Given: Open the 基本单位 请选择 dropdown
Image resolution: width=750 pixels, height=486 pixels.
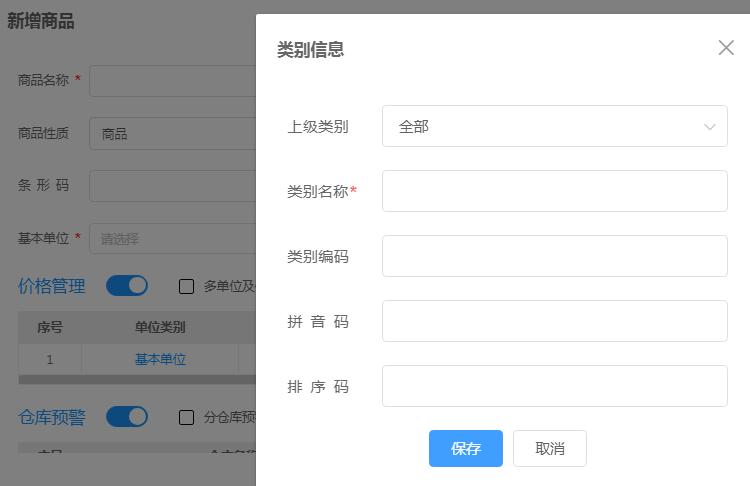Looking at the screenshot, I should point(173,238).
